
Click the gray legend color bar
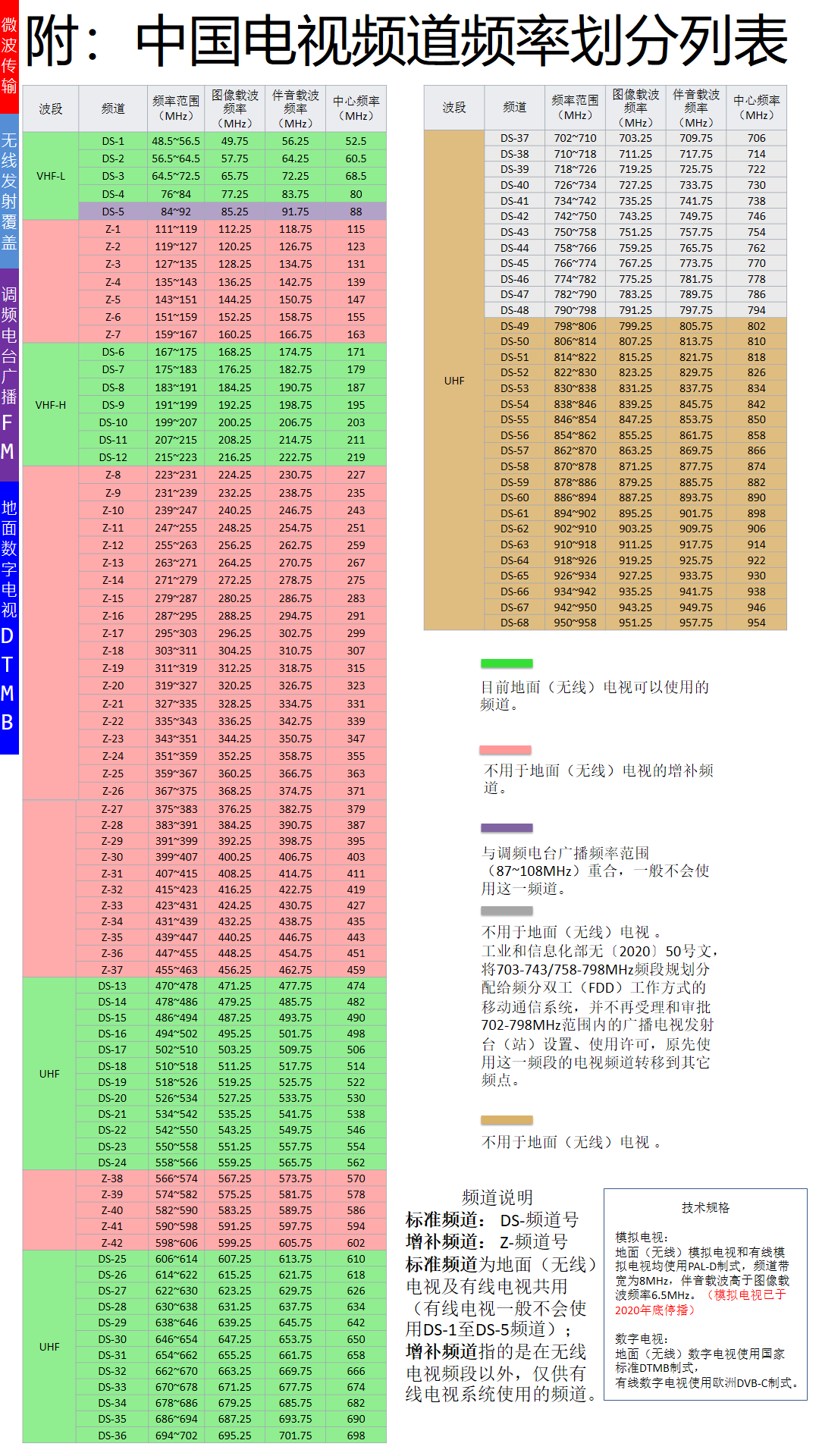point(507,911)
